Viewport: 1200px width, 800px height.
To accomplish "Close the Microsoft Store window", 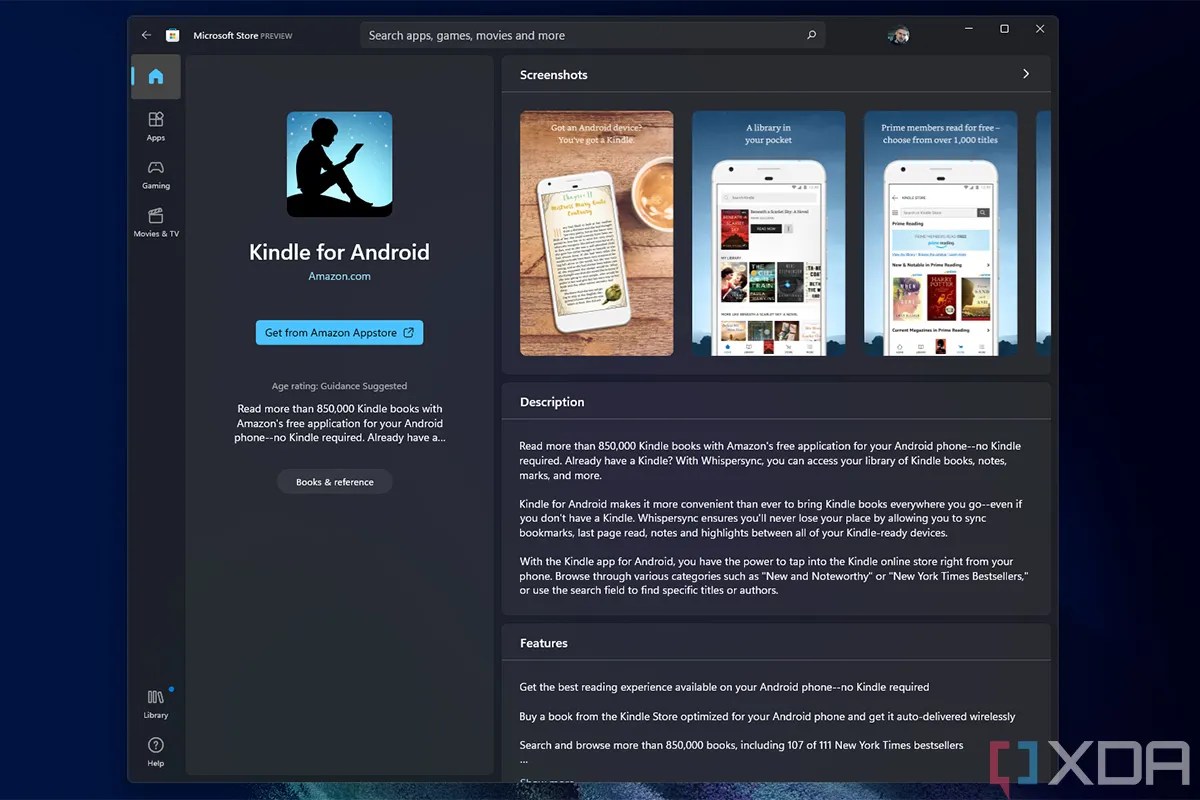I will [x=1038, y=29].
